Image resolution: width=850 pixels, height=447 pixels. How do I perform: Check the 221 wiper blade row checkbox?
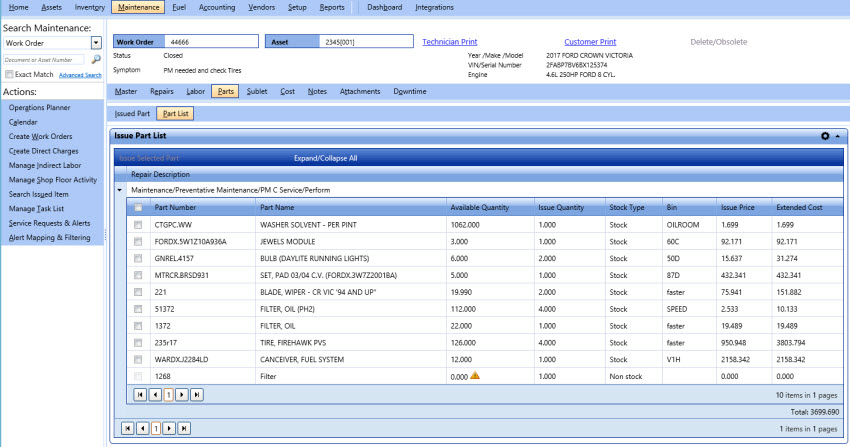tap(138, 291)
